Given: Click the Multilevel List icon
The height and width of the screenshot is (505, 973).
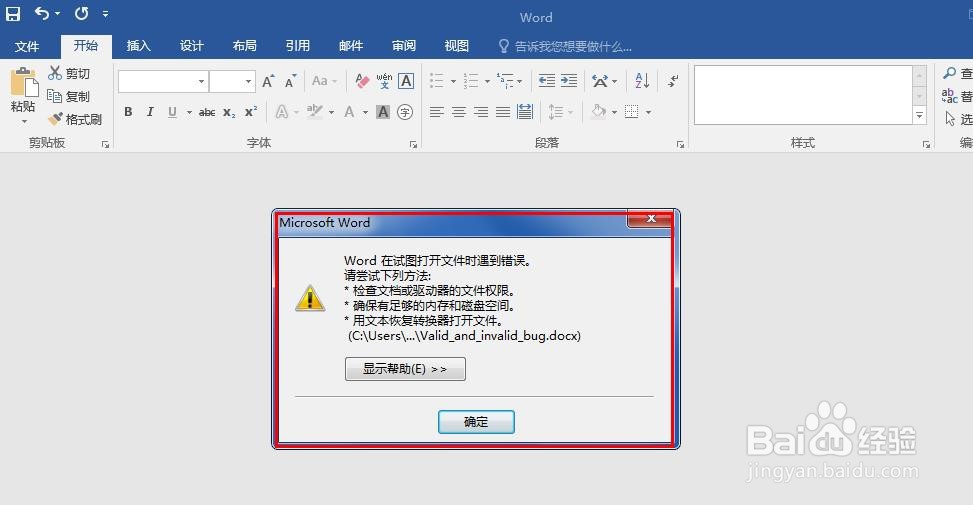Looking at the screenshot, I should click(x=505, y=81).
